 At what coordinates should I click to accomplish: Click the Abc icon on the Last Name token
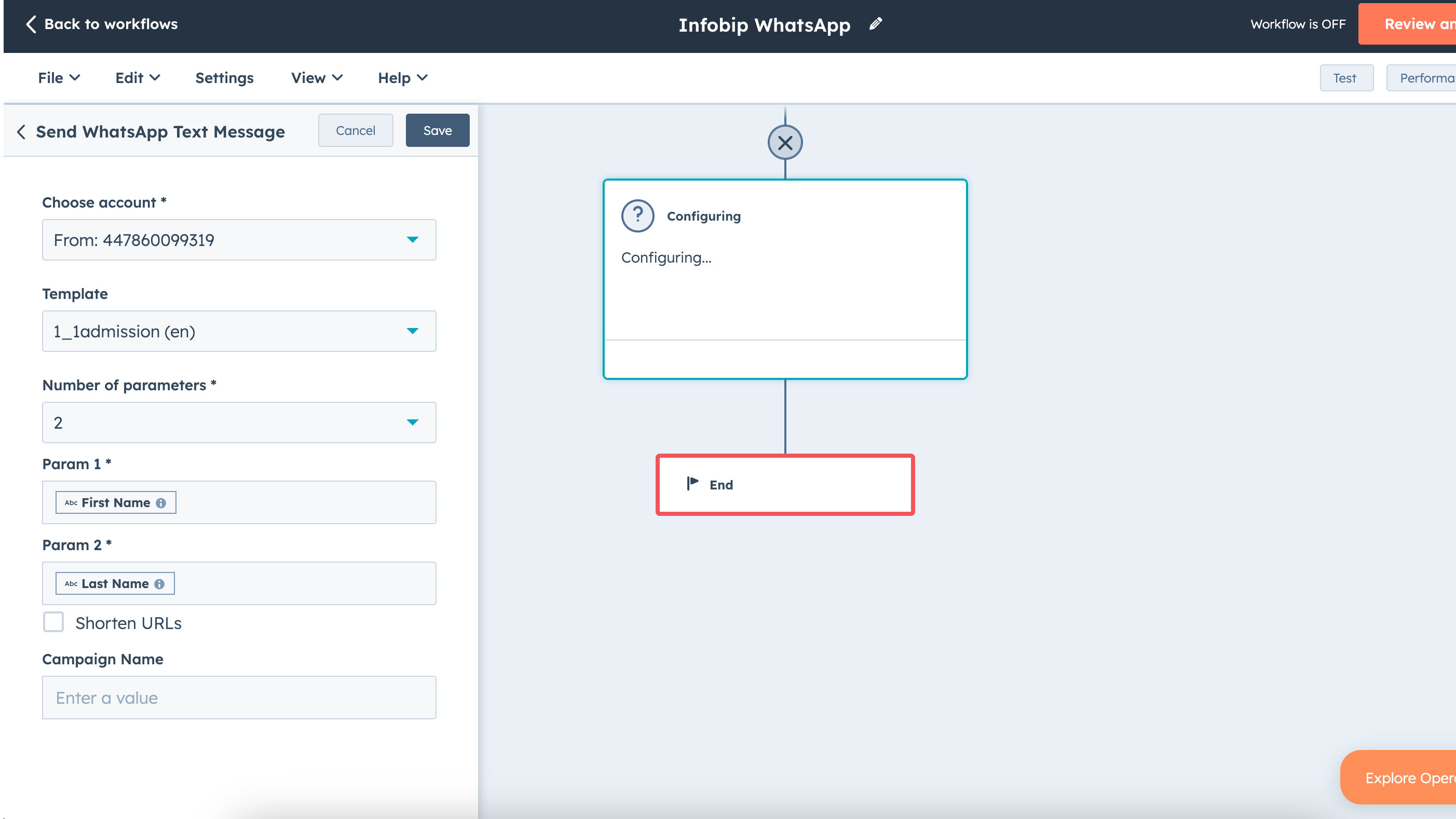coord(71,584)
